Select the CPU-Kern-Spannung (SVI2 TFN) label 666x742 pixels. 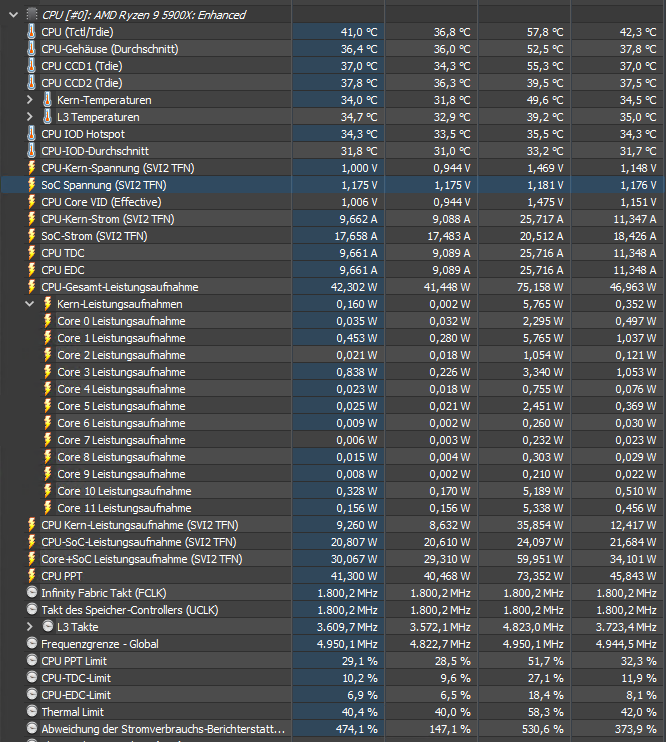118,168
